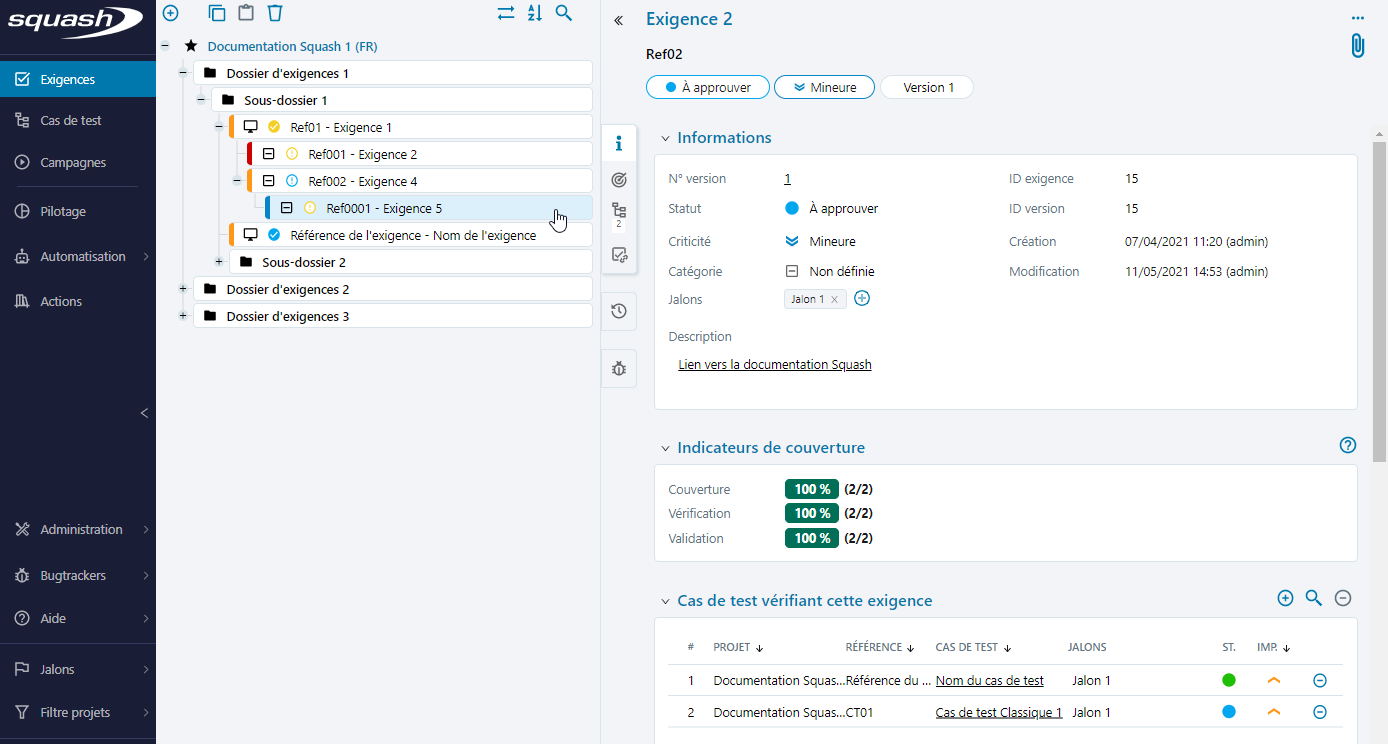This screenshot has width=1388, height=744.
Task: Open the À approuver status dropdown
Action: (x=707, y=88)
